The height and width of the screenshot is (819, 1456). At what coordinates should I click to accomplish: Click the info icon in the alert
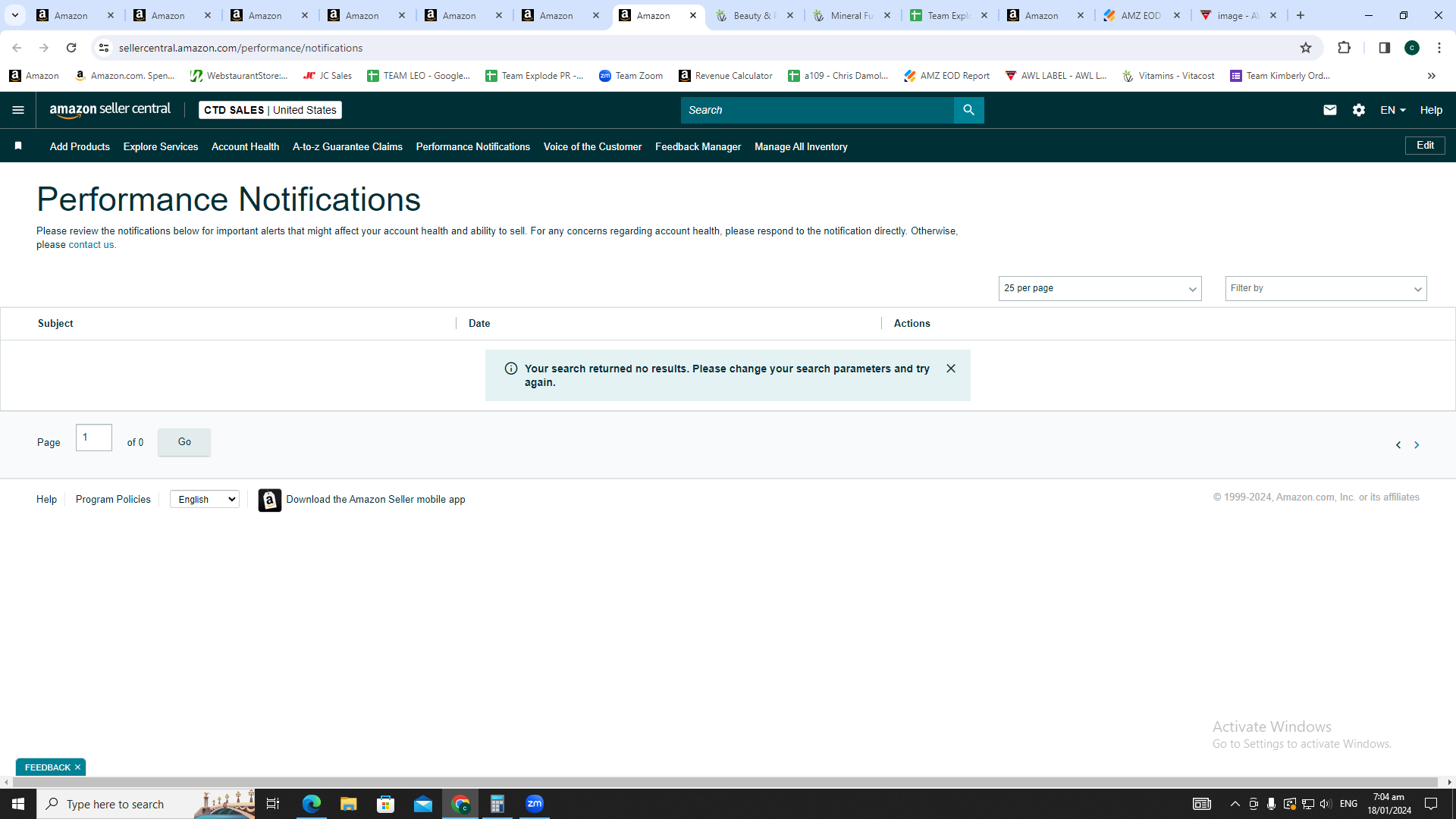[511, 369]
